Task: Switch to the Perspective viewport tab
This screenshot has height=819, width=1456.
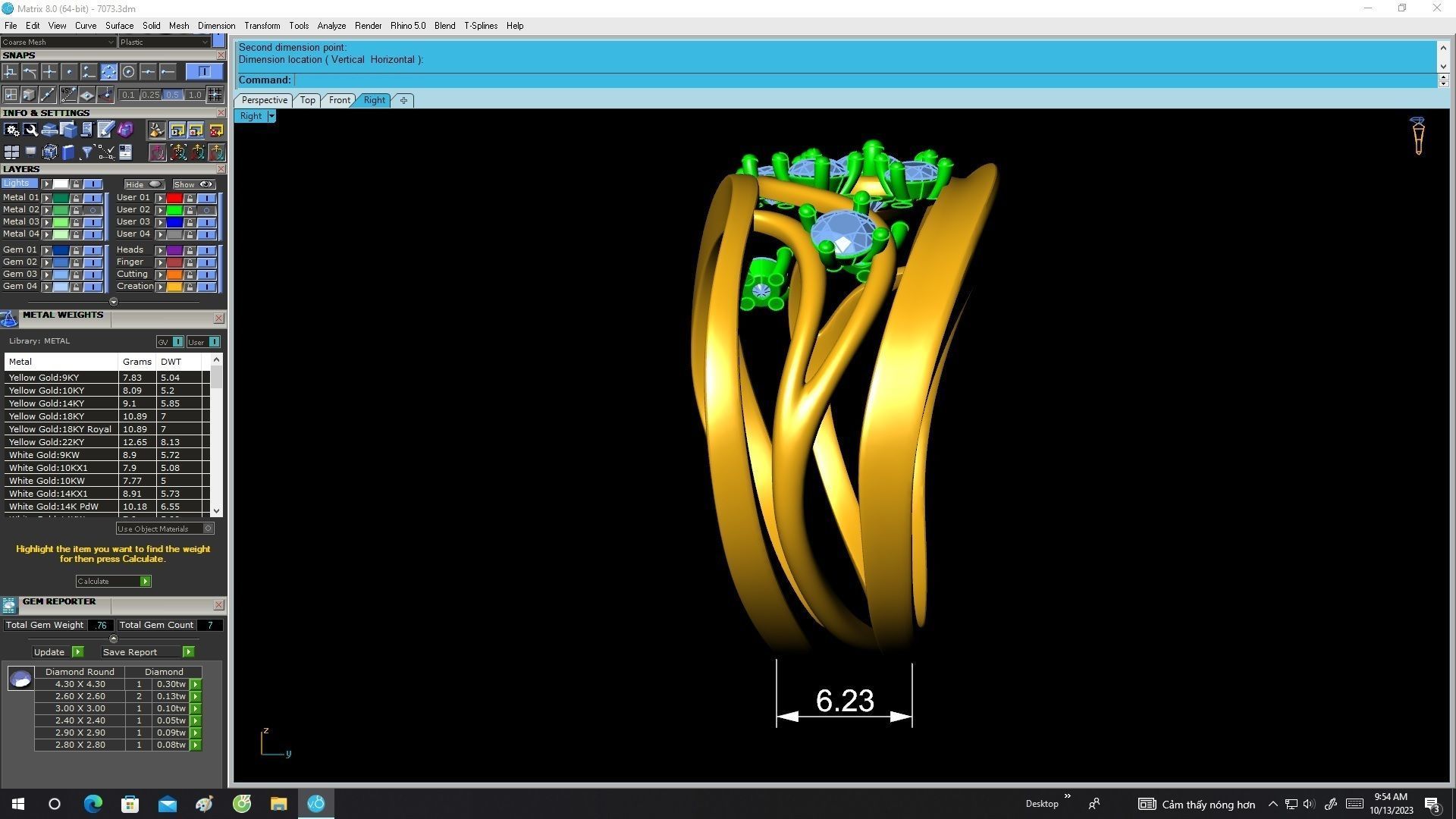Action: (x=264, y=100)
